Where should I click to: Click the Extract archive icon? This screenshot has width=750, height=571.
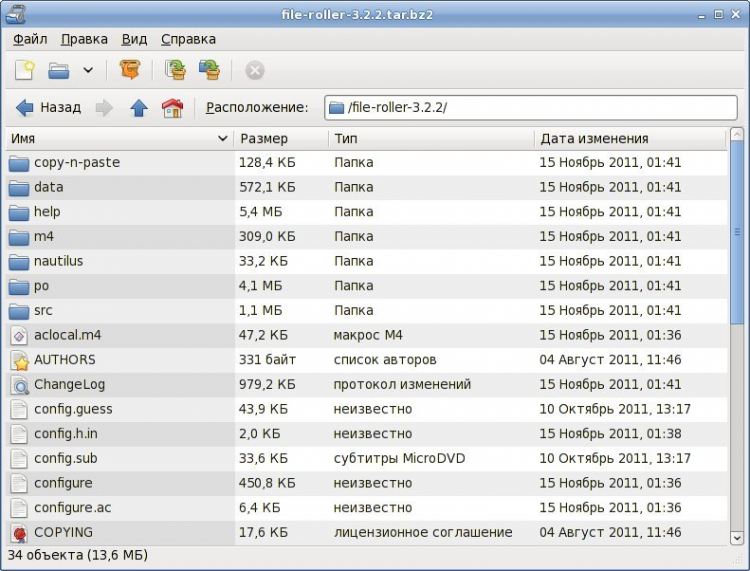(x=129, y=70)
